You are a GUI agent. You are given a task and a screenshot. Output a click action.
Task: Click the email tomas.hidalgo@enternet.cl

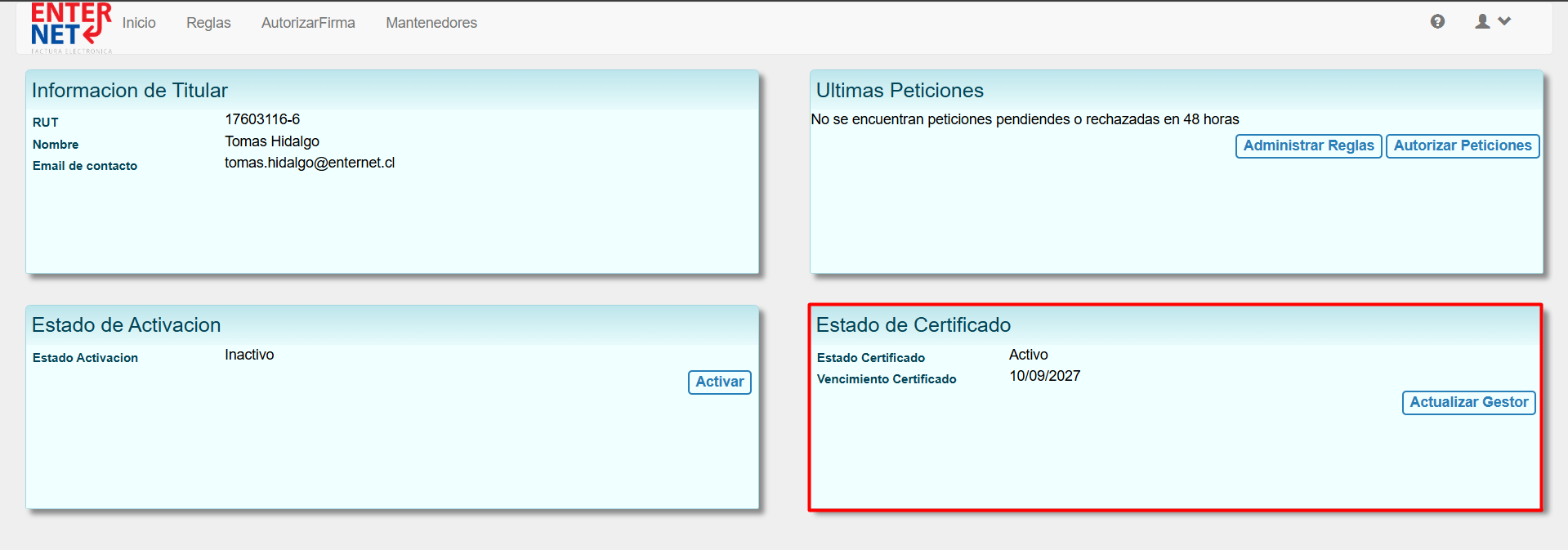pos(310,163)
